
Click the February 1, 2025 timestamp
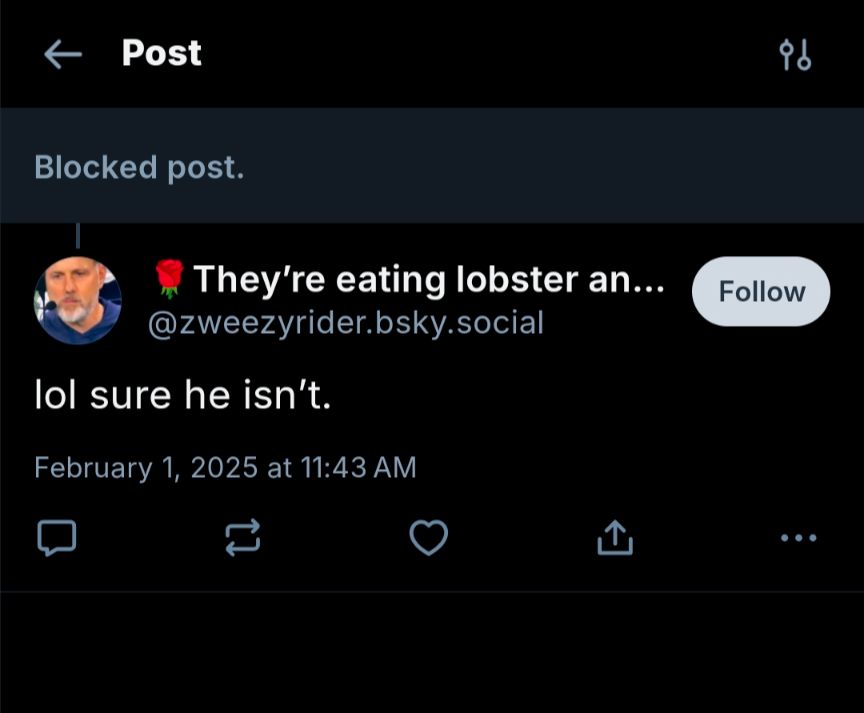click(x=225, y=467)
